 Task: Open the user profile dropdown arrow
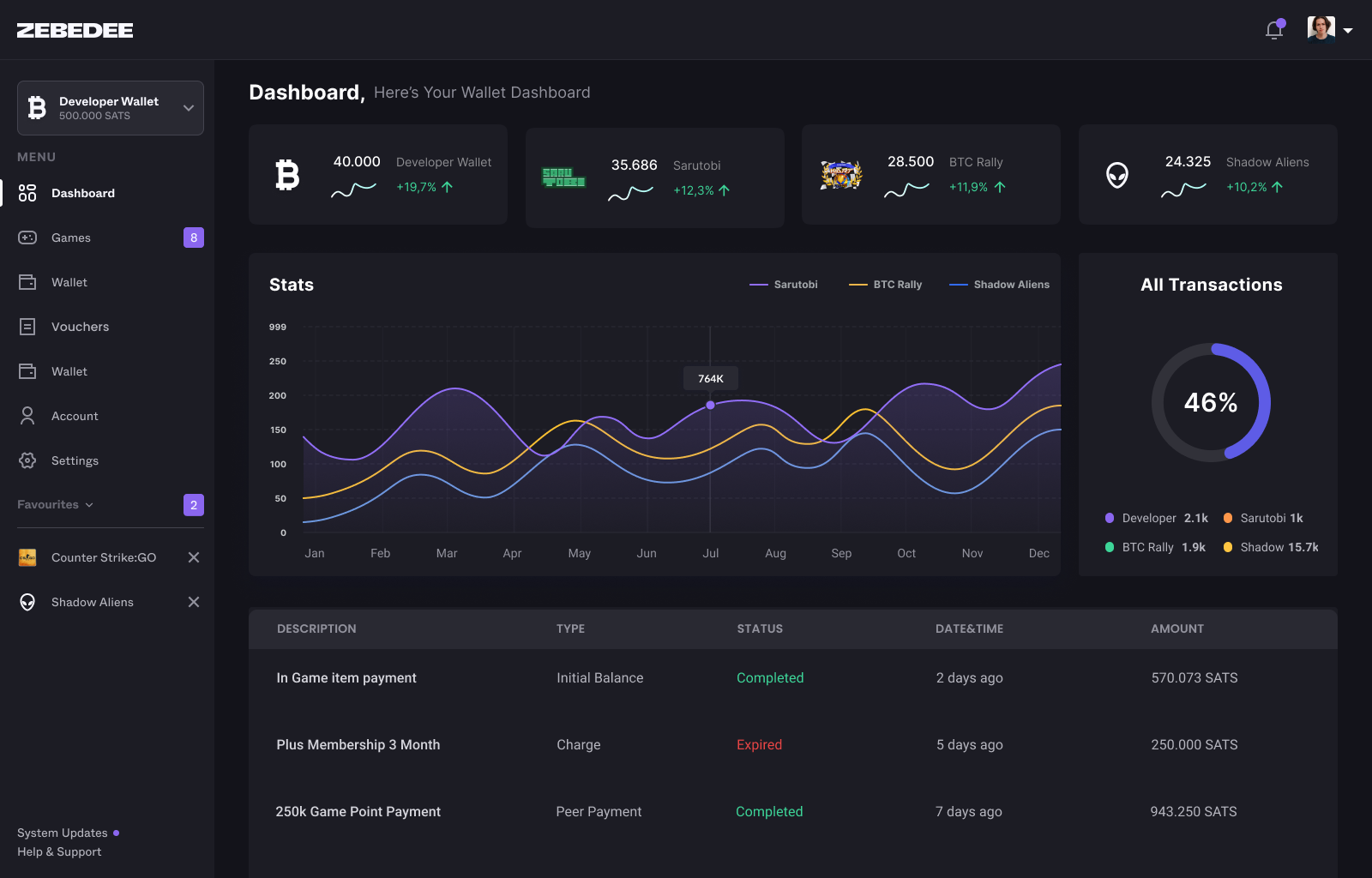pos(1348,31)
